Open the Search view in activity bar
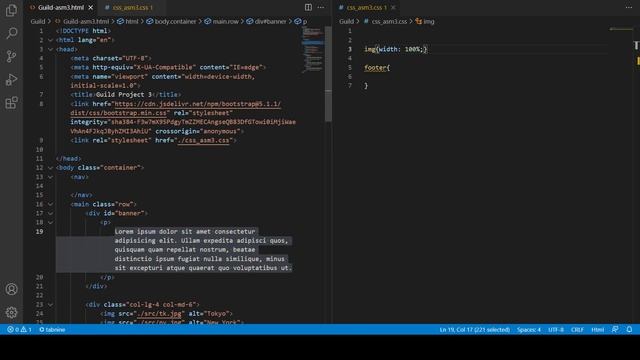Screen dimensions: 640x360 pyautogui.click(x=11, y=33)
